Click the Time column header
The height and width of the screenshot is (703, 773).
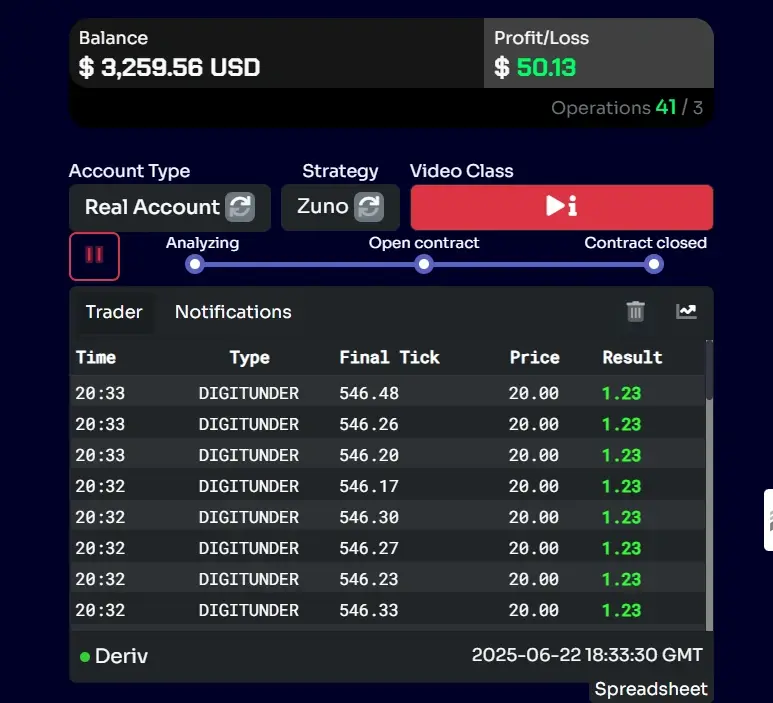click(x=96, y=357)
